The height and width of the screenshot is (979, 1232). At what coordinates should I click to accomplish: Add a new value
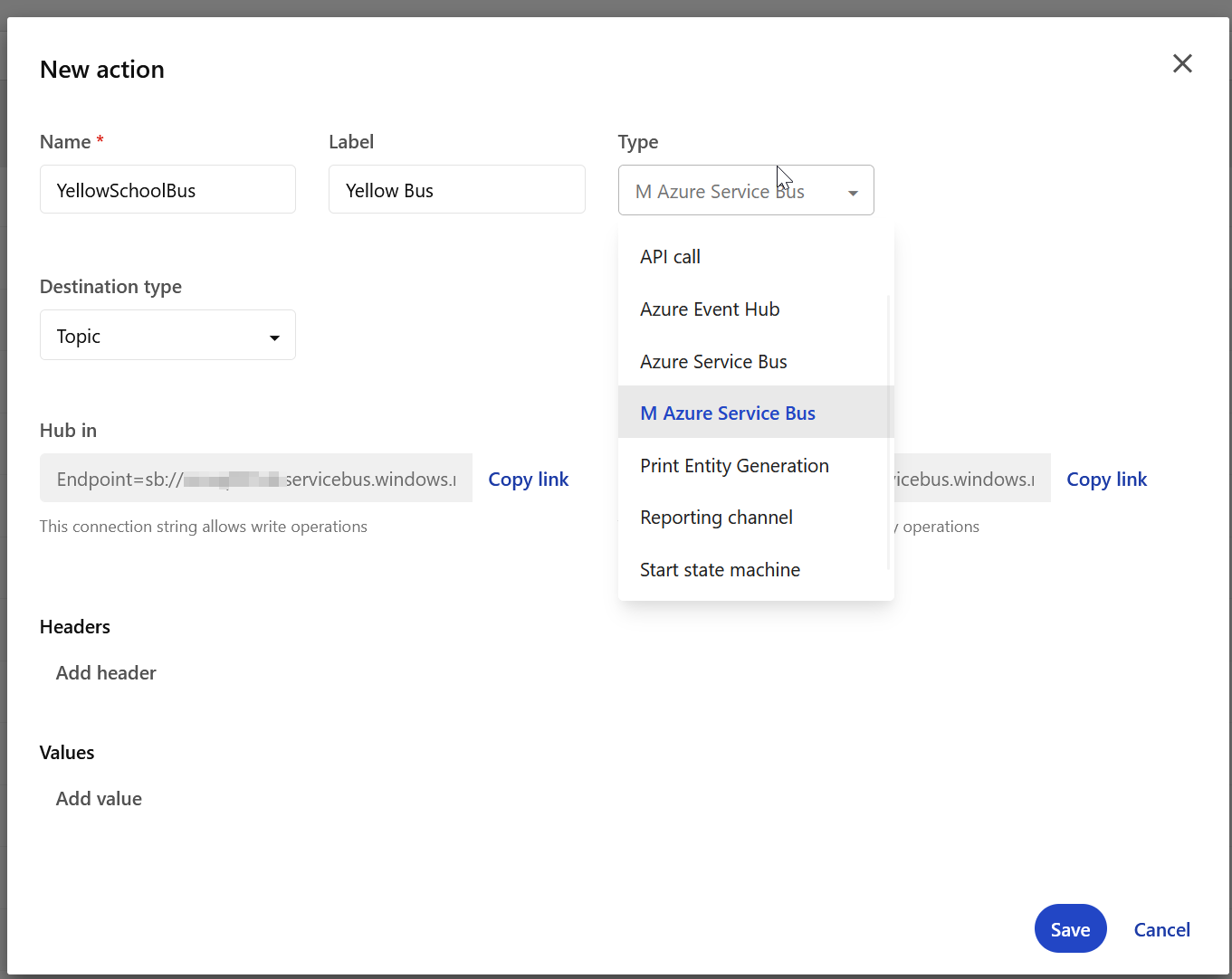click(x=99, y=799)
